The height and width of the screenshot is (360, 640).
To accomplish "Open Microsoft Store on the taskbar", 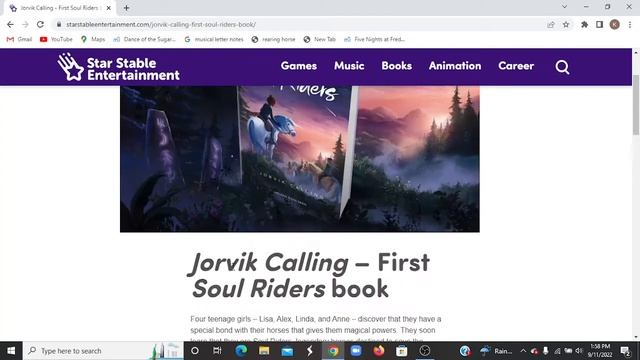I will tap(402, 351).
